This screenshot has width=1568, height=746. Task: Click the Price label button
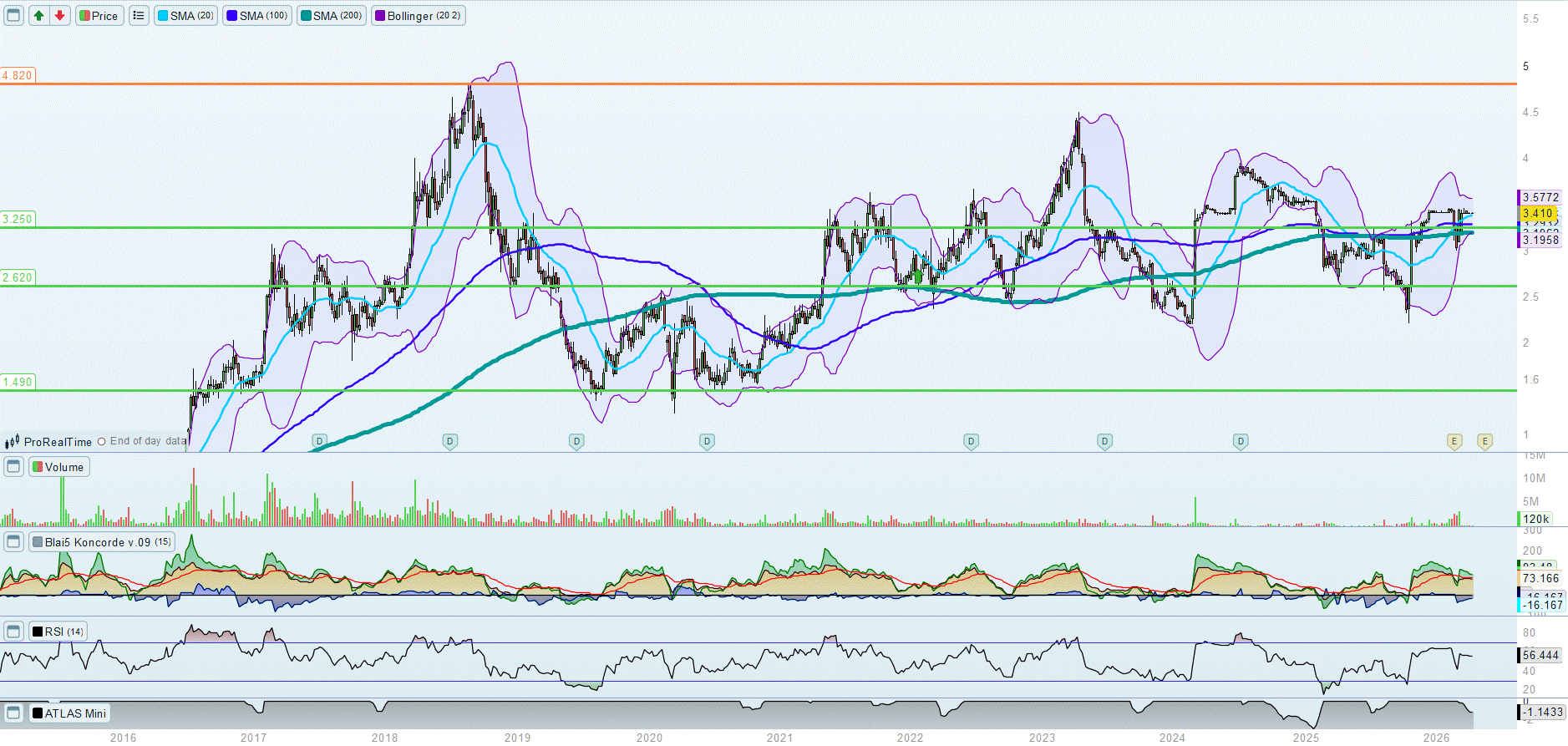click(x=99, y=15)
